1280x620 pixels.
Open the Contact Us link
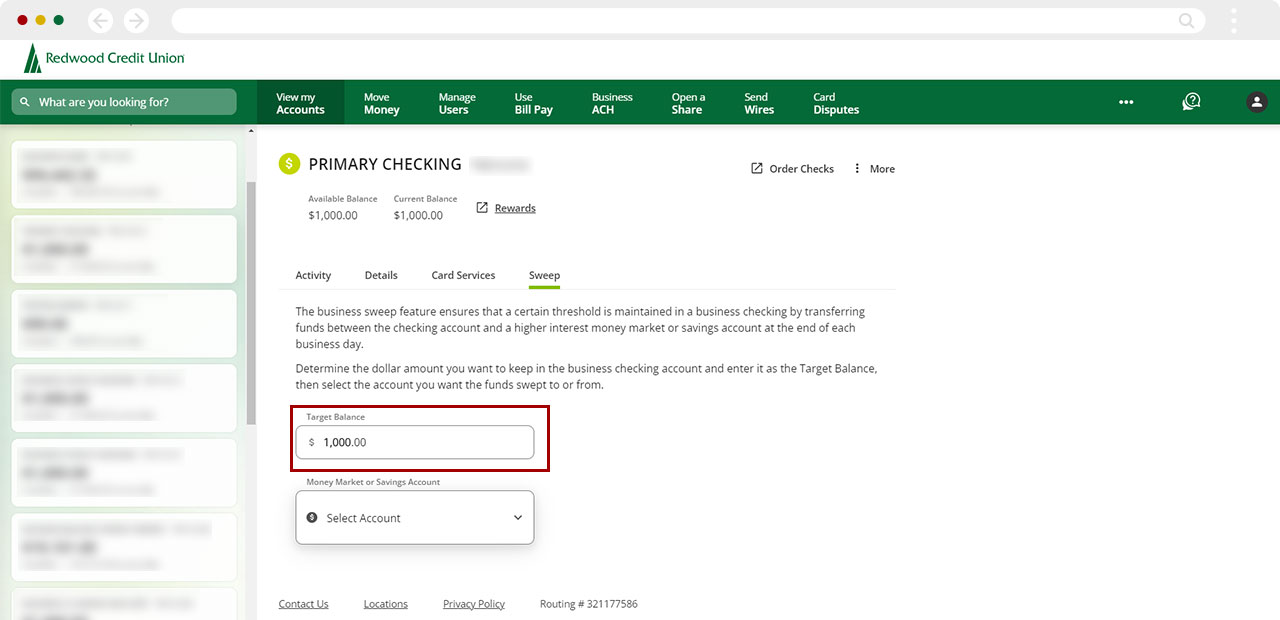(x=303, y=604)
